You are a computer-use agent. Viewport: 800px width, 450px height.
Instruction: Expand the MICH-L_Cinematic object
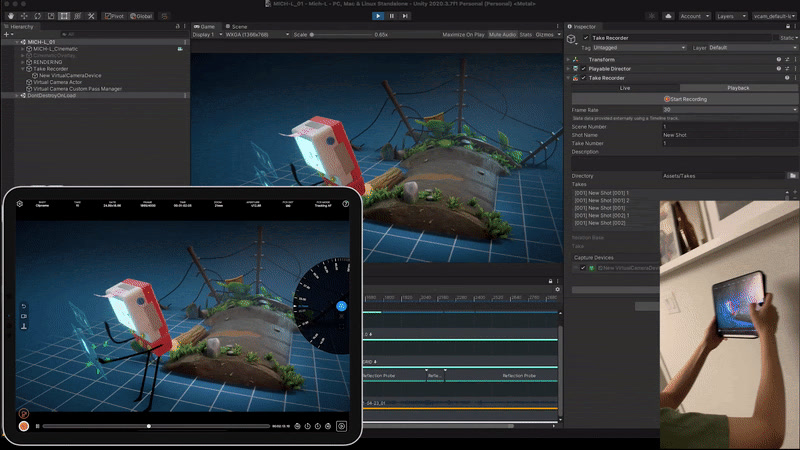(22, 49)
